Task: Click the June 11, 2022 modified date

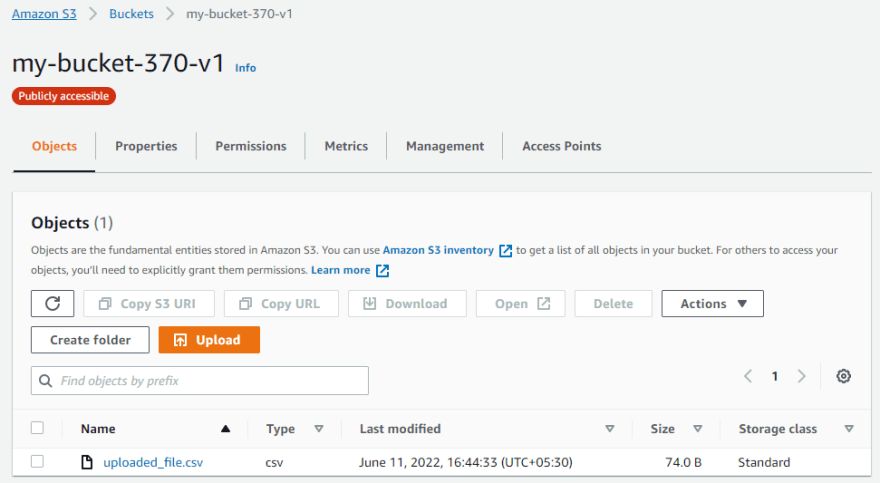Action: click(466, 462)
